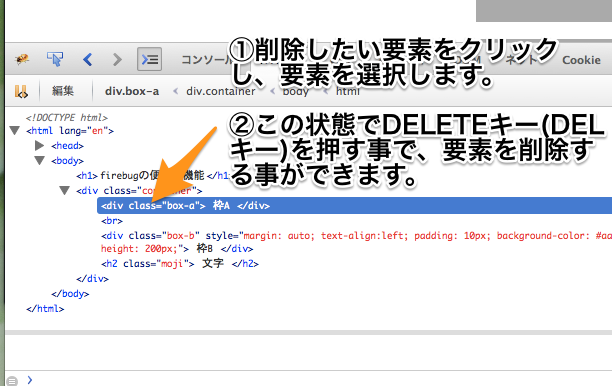Image resolution: width=616 pixels, height=386 pixels.
Task: Open the コンソール tab
Action: (x=206, y=60)
